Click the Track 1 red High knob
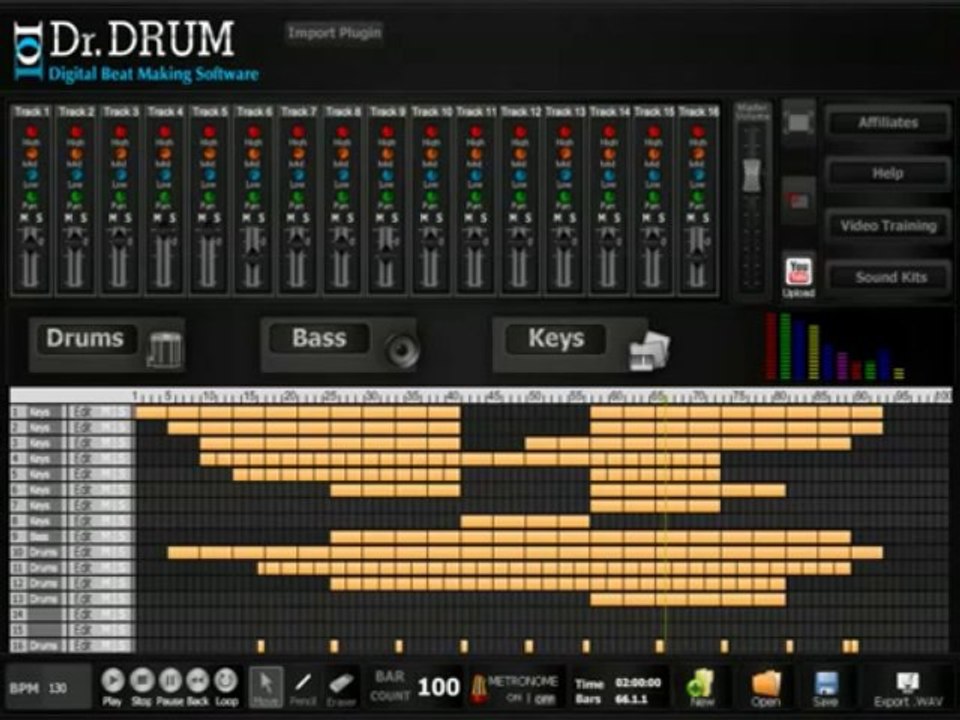The width and height of the screenshot is (960, 720). 31,132
